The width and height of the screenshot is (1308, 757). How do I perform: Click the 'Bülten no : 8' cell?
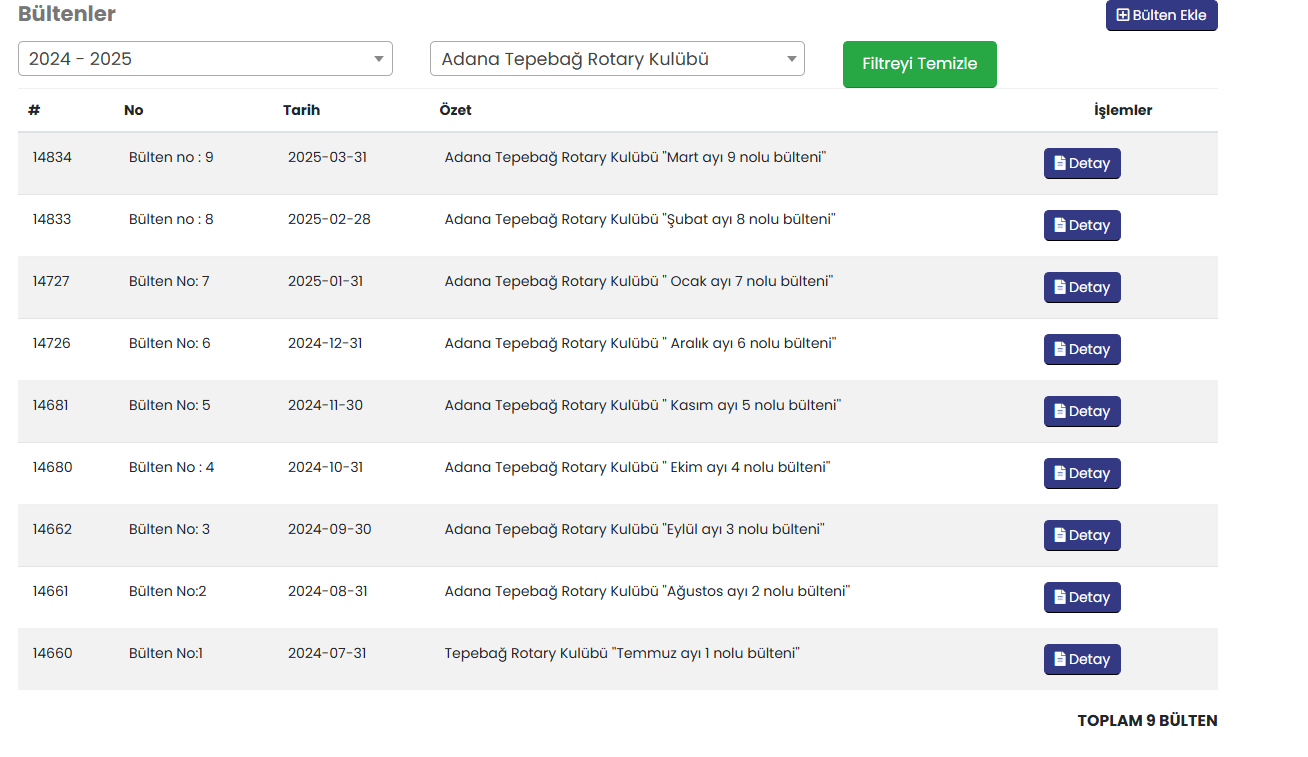coord(171,219)
